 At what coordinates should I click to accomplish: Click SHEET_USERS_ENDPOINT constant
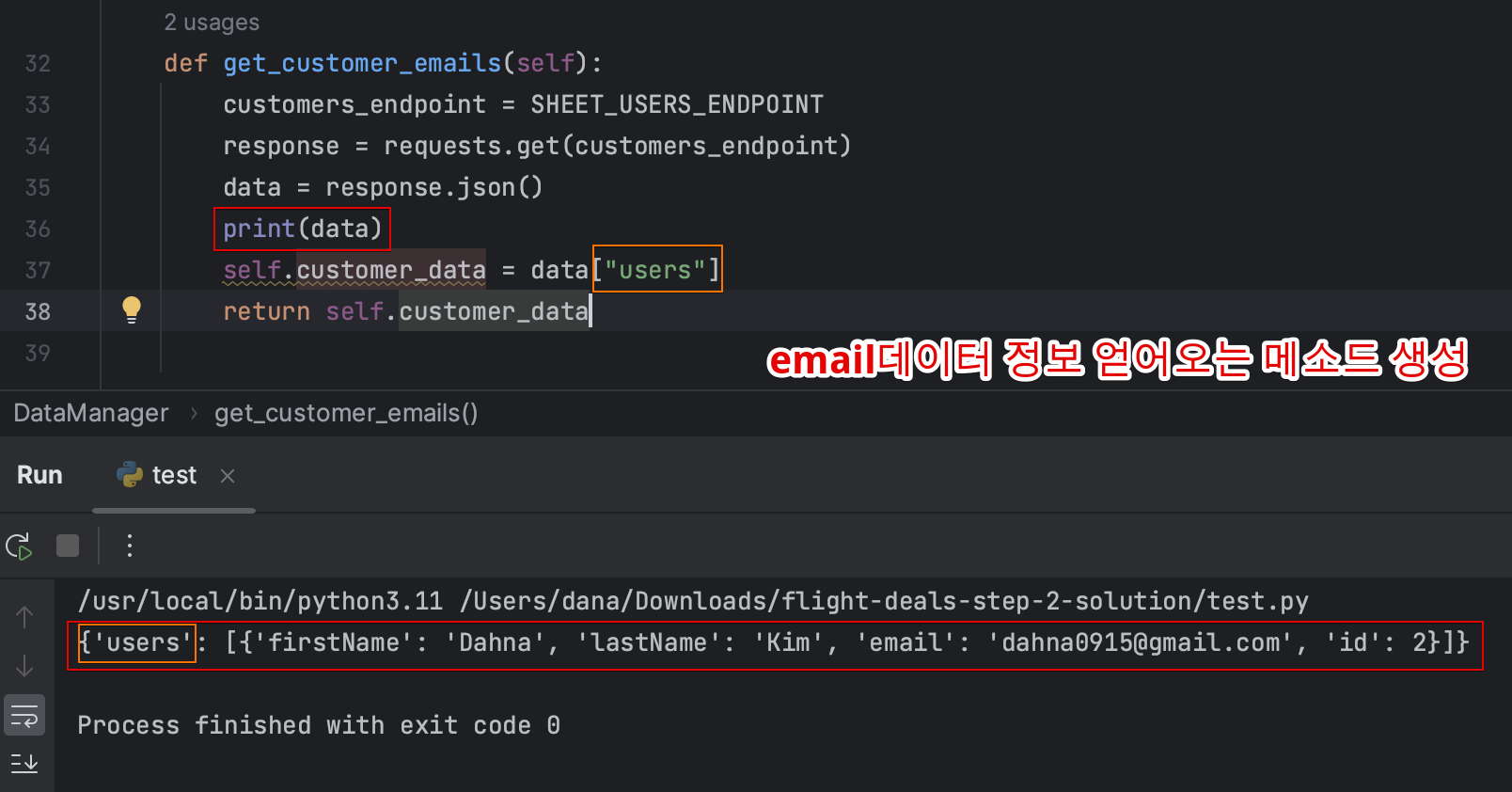pos(677,104)
